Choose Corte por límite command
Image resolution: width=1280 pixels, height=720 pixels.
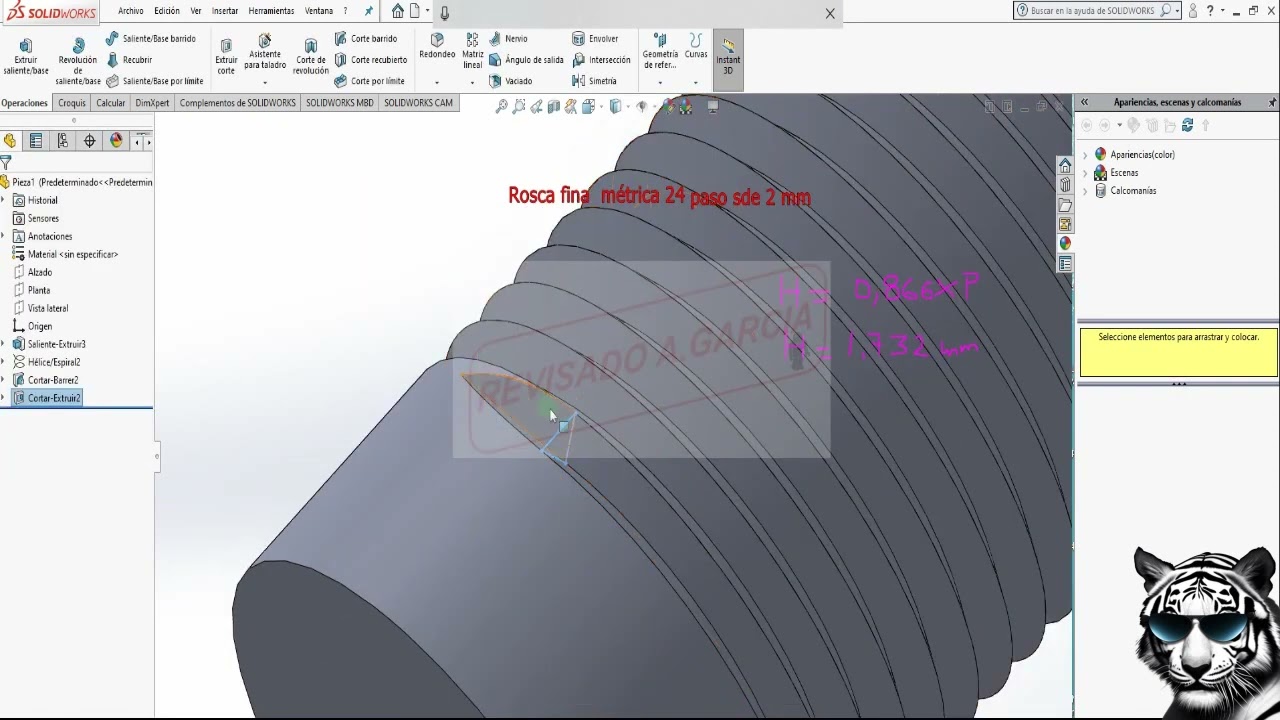(x=370, y=81)
